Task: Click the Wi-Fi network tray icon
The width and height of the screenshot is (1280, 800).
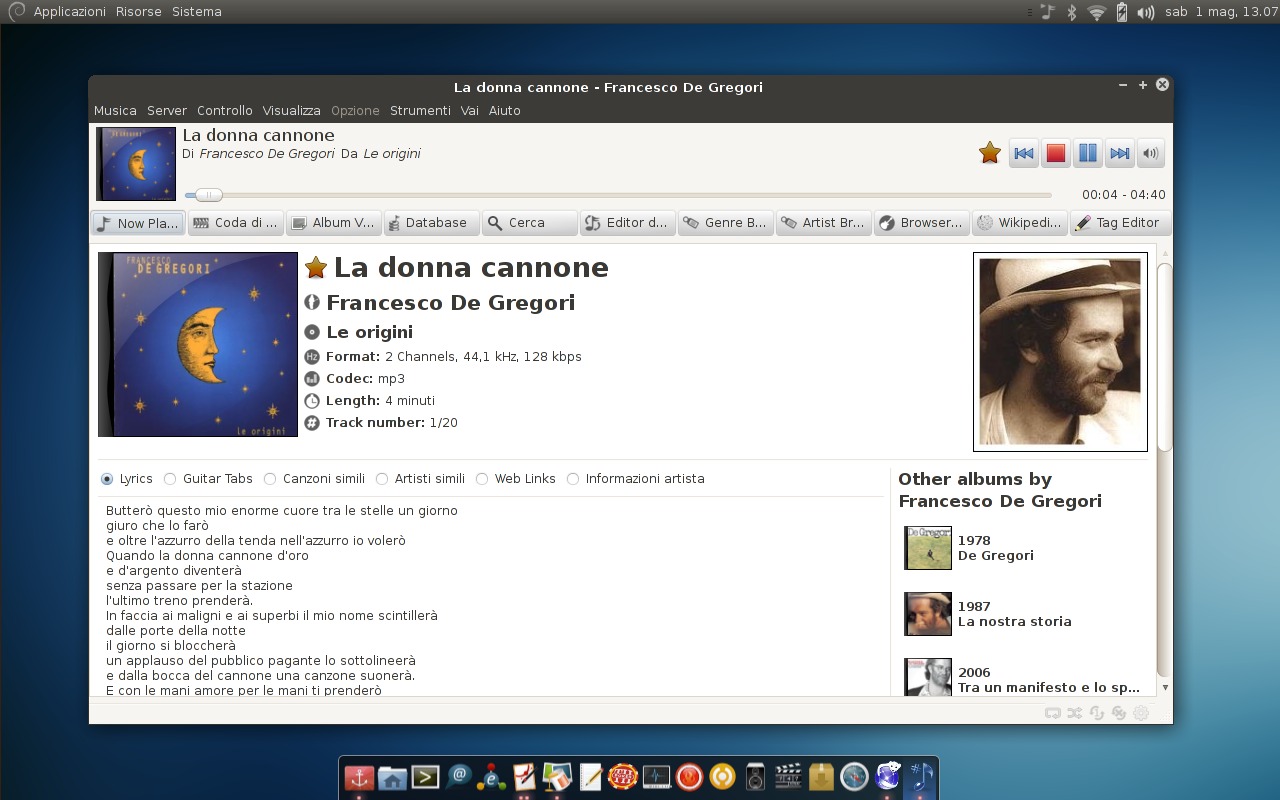Action: click(1097, 12)
